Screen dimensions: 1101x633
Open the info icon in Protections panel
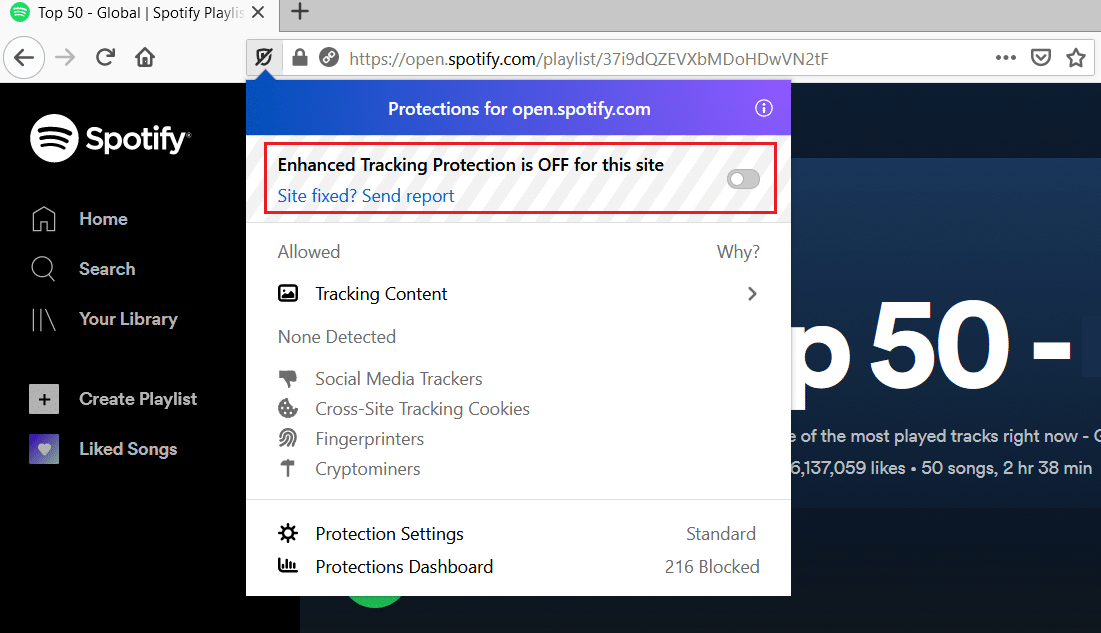[x=764, y=108]
